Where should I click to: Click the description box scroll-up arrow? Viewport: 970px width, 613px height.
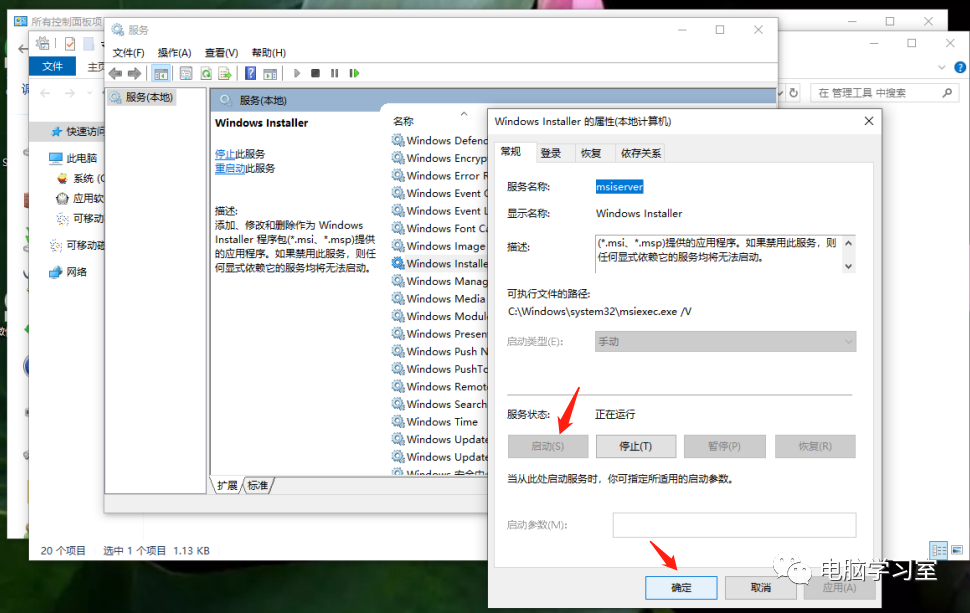tap(849, 243)
